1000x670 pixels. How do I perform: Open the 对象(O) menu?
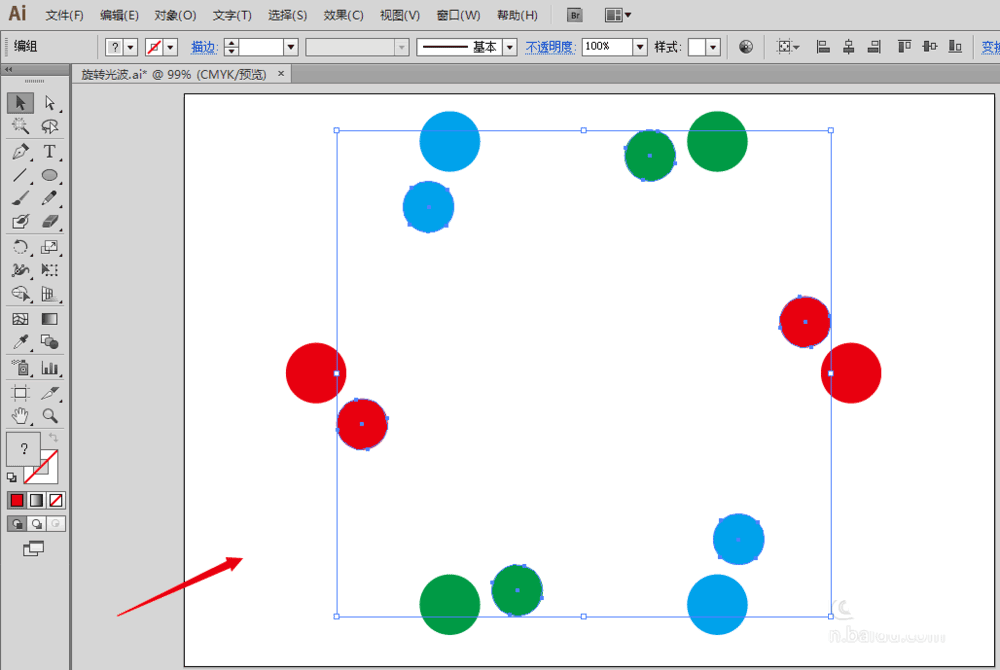(x=175, y=15)
